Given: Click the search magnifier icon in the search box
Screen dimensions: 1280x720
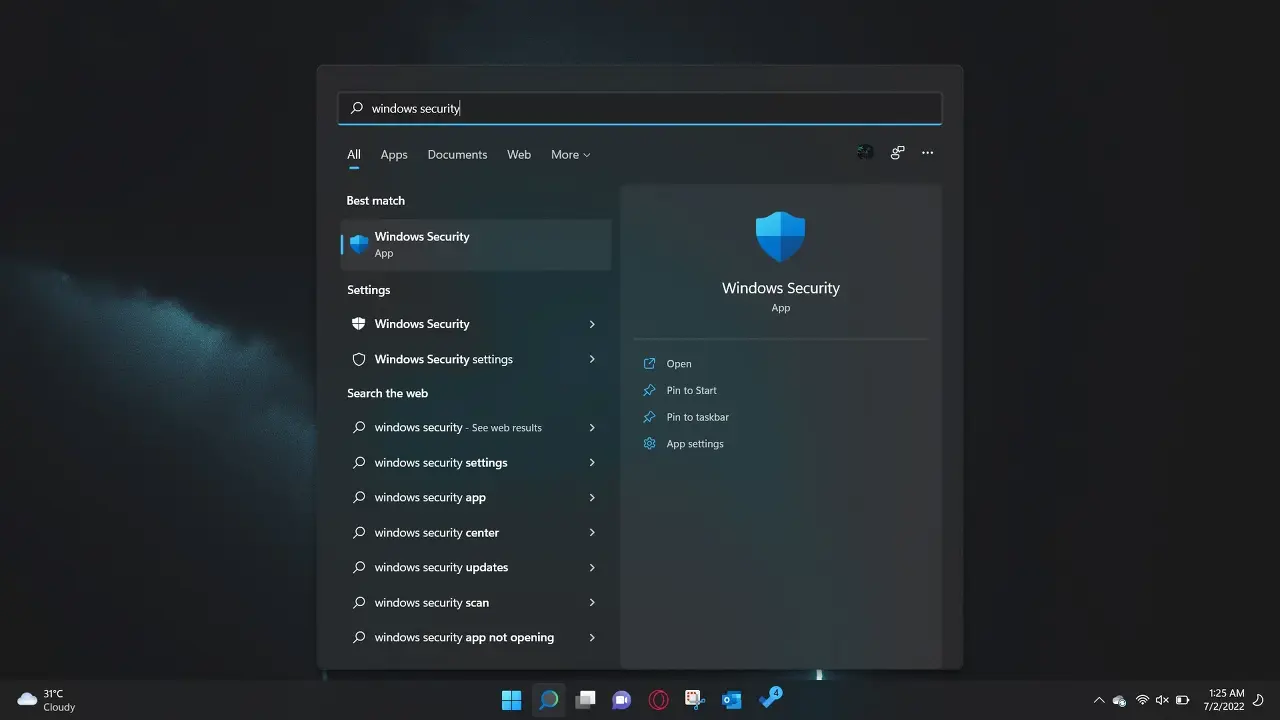Looking at the screenshot, I should click(357, 108).
